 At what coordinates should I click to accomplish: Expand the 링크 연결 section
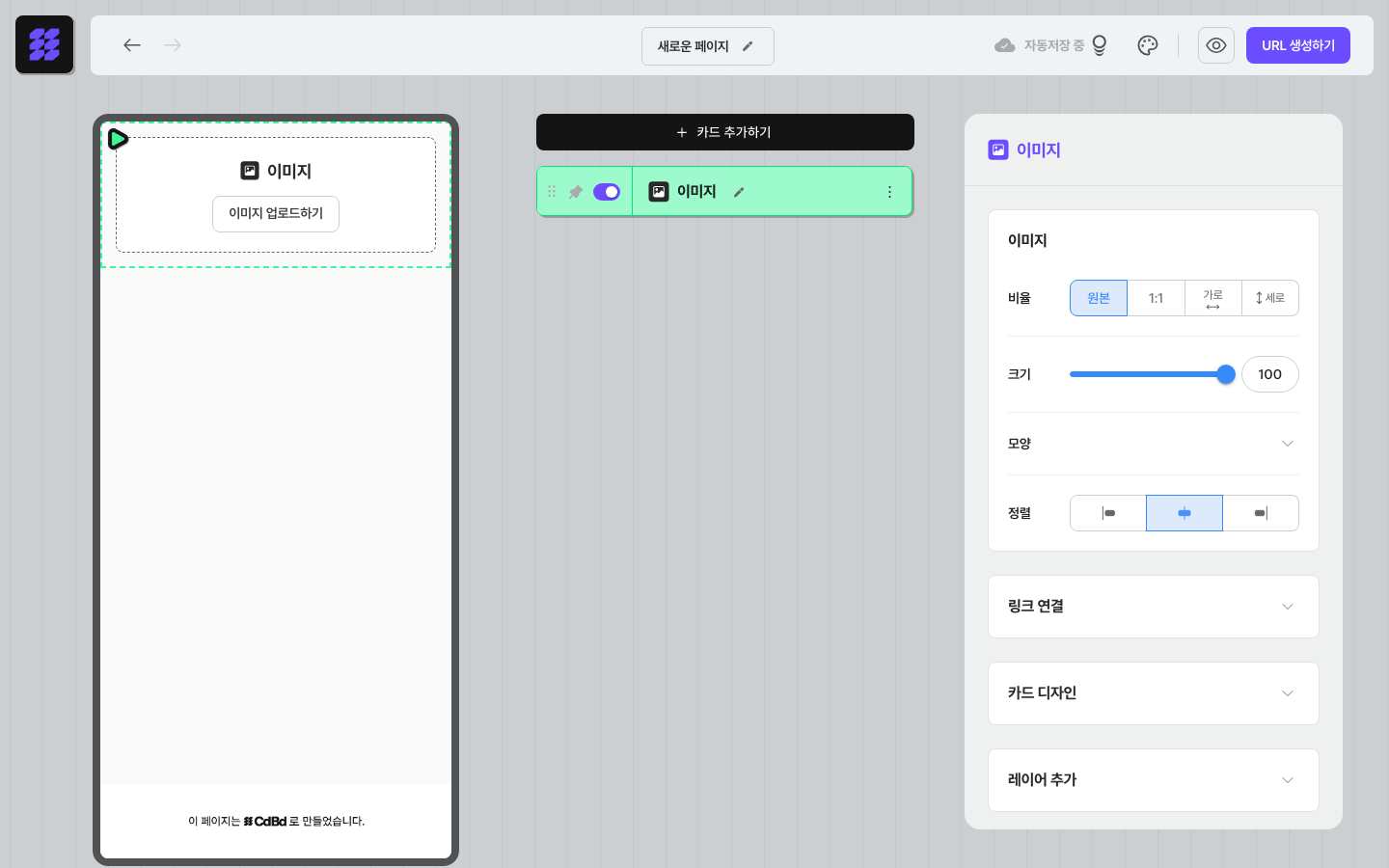tap(1154, 607)
